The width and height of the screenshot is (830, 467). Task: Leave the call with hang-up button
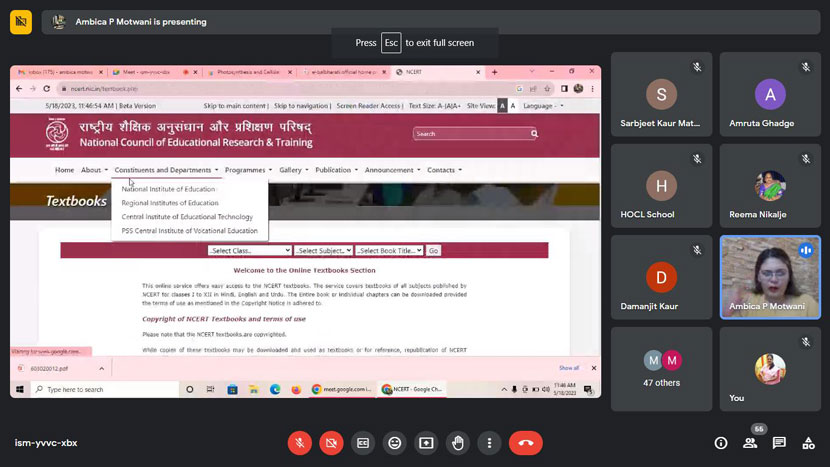pos(526,443)
